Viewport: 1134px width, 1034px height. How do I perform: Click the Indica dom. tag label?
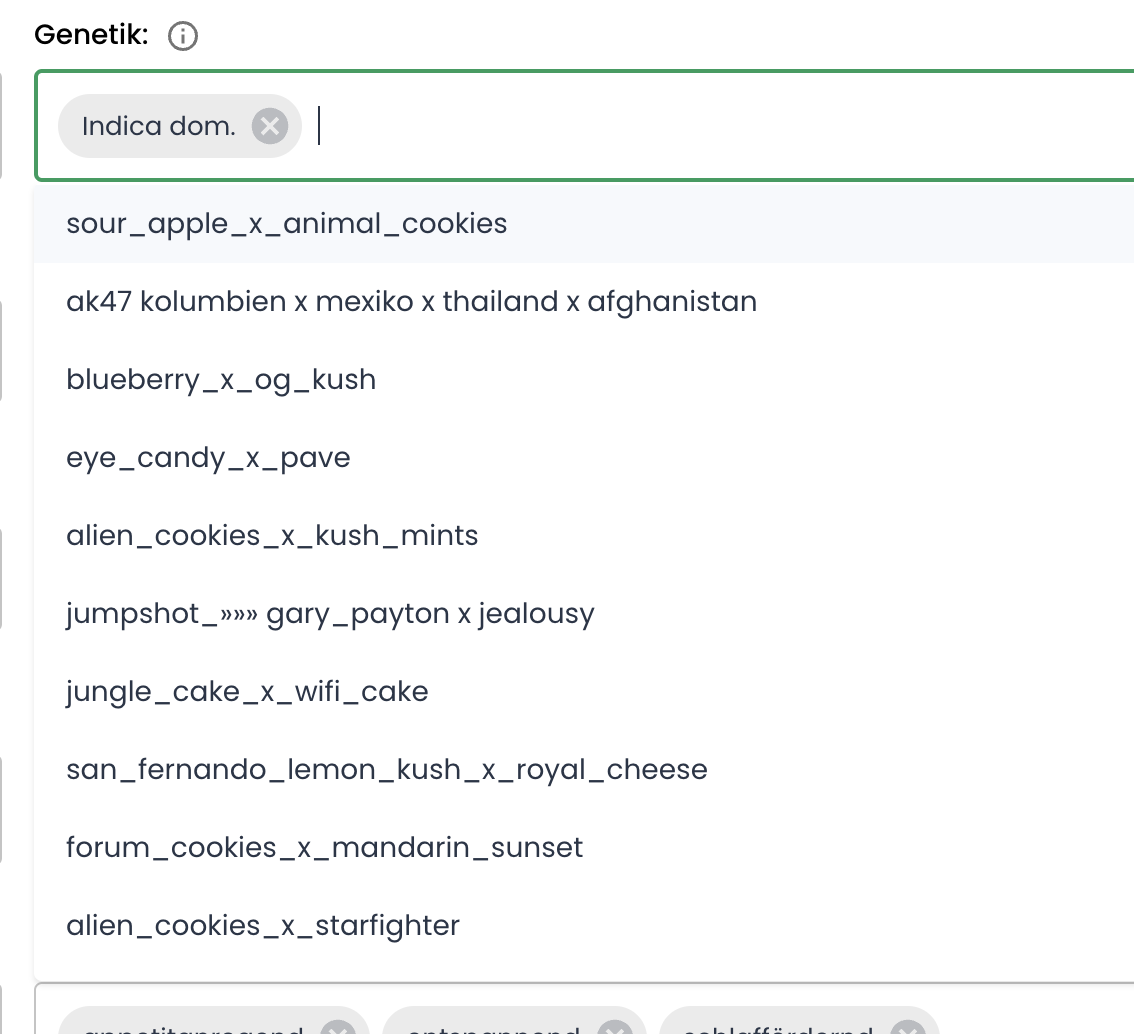[x=158, y=127]
